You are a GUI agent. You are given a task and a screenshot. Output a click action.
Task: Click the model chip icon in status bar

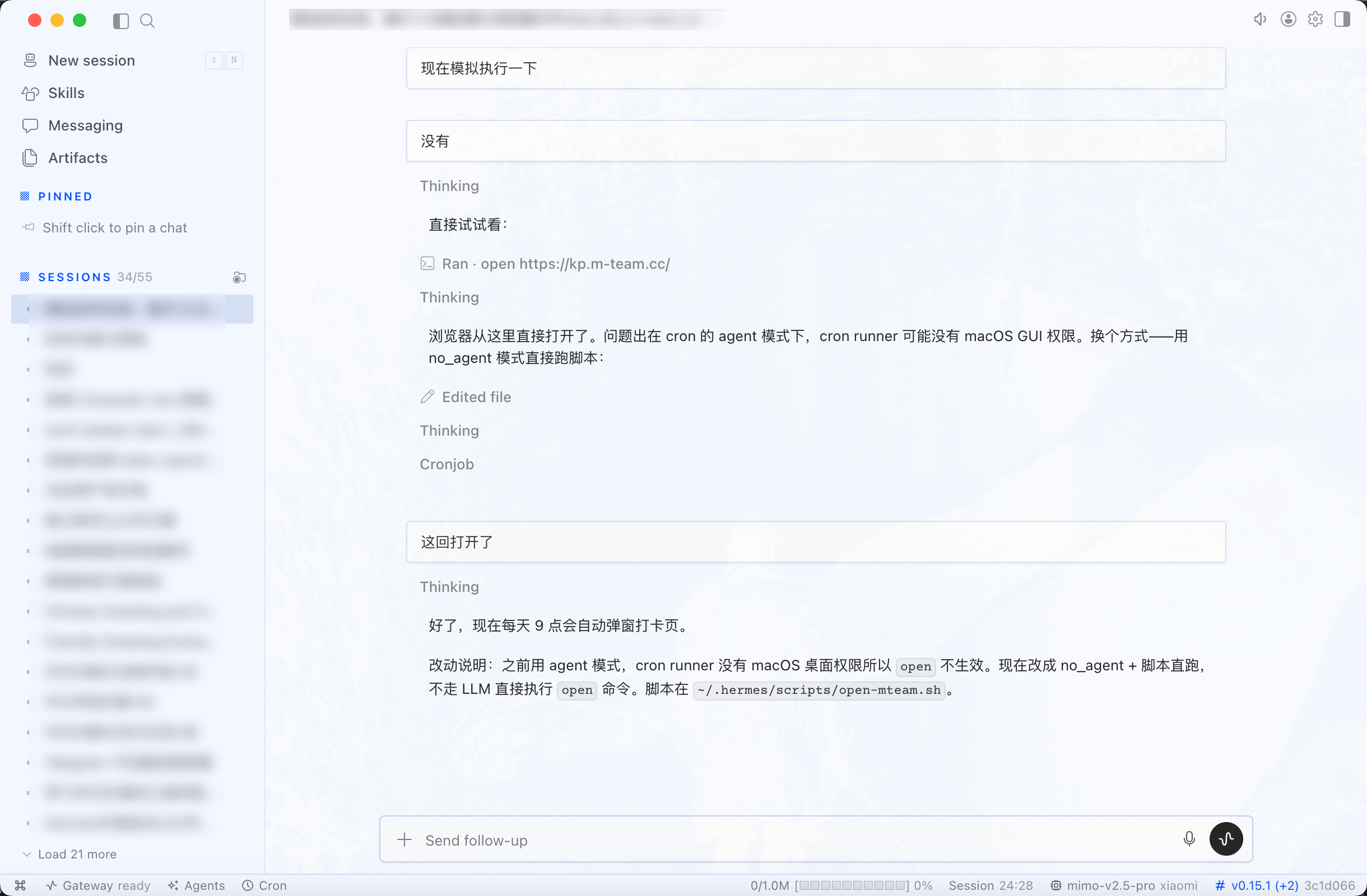pos(1056,886)
